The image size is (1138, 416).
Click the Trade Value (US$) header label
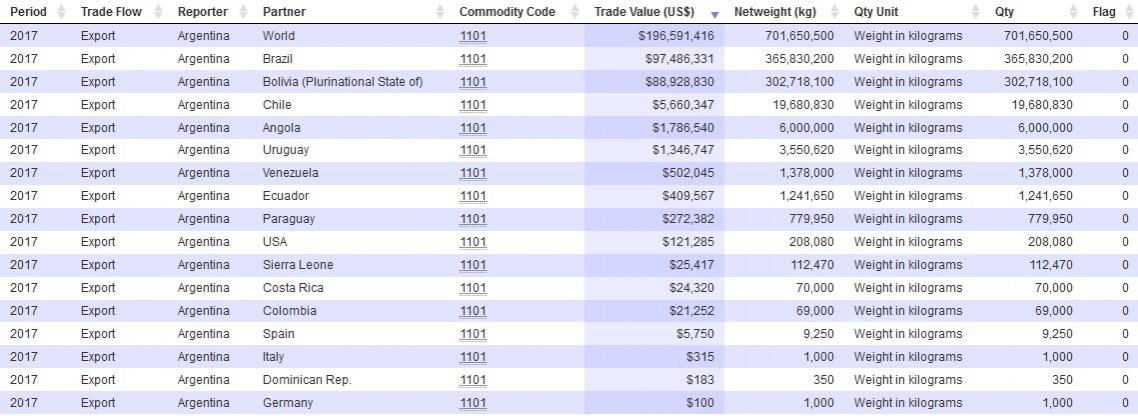(x=643, y=12)
